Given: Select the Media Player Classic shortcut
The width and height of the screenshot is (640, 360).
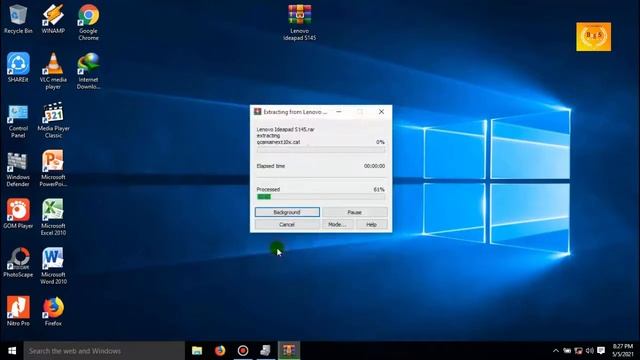Looking at the screenshot, I should (53, 121).
